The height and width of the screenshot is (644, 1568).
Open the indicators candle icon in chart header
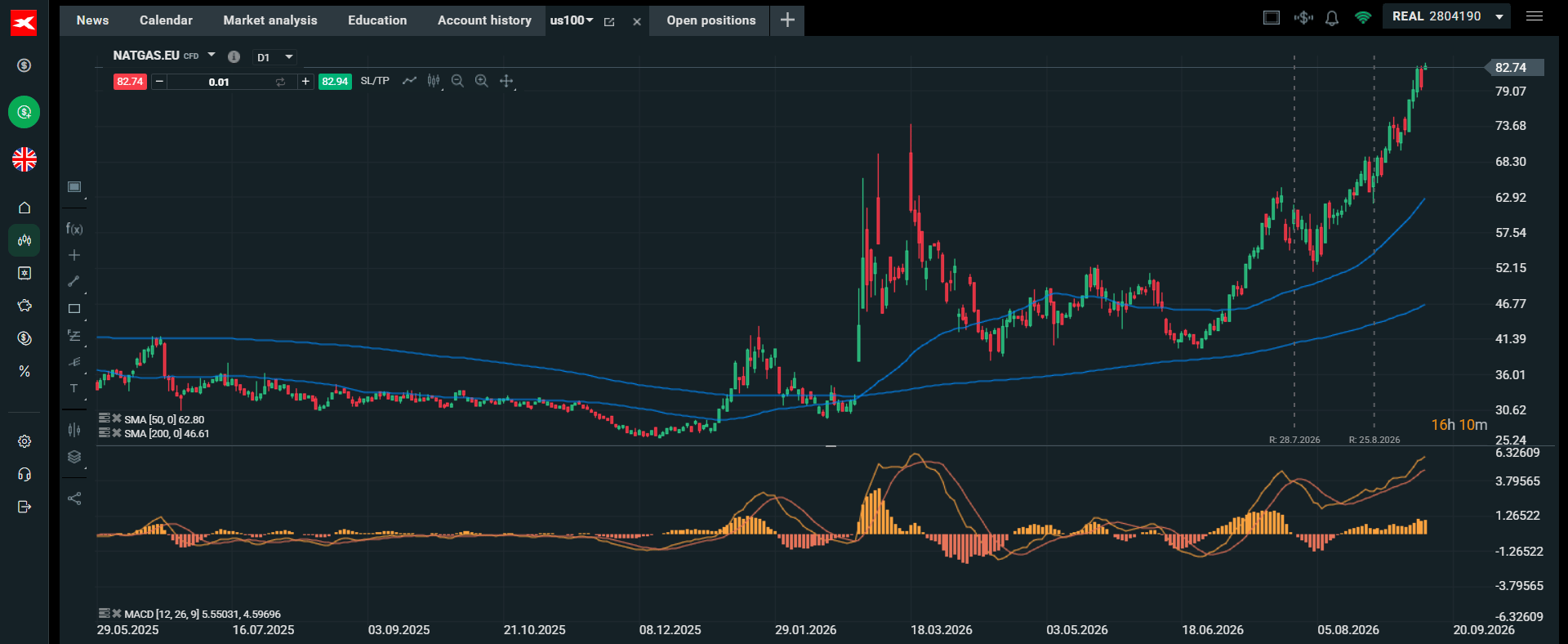point(434,81)
